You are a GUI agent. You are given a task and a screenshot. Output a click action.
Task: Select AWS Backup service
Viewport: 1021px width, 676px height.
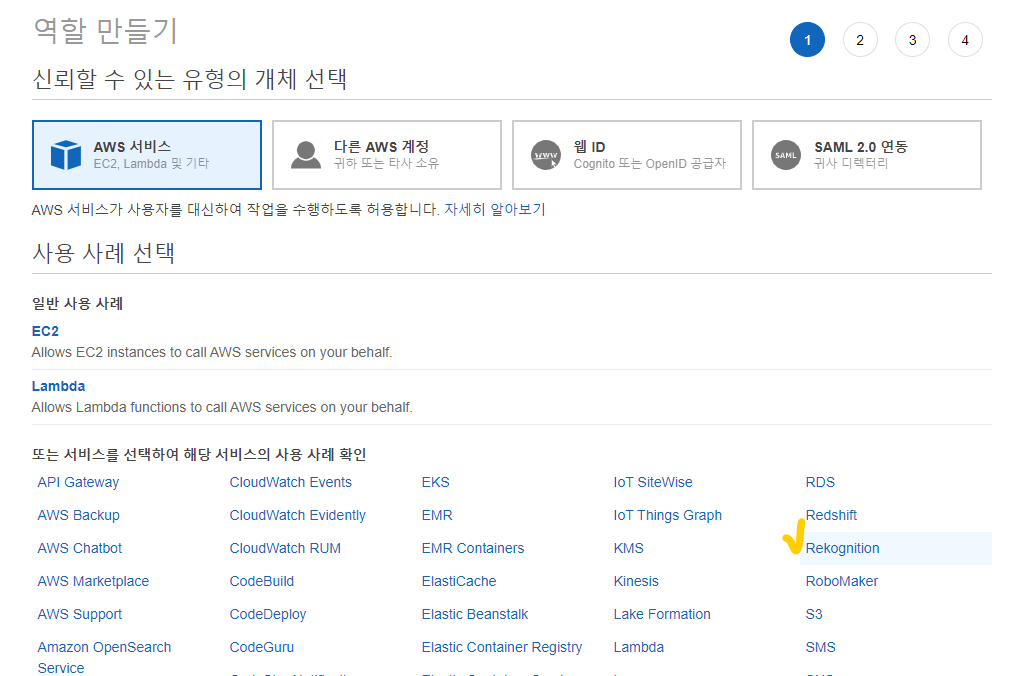coord(79,515)
